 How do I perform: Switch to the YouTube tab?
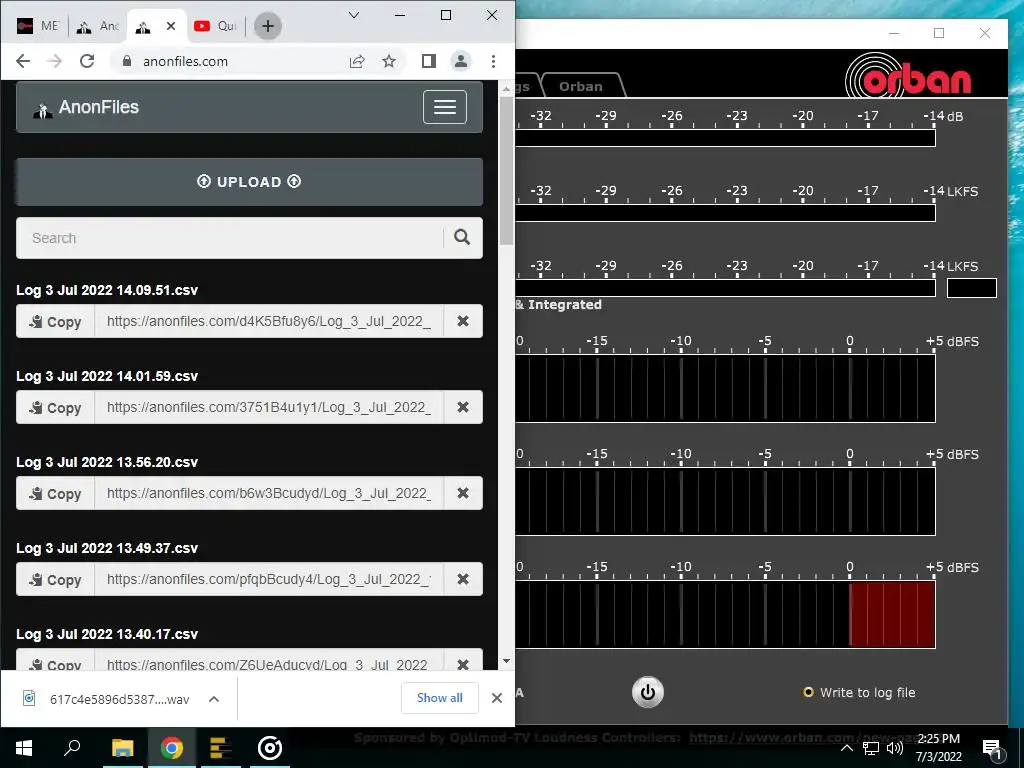(x=216, y=26)
